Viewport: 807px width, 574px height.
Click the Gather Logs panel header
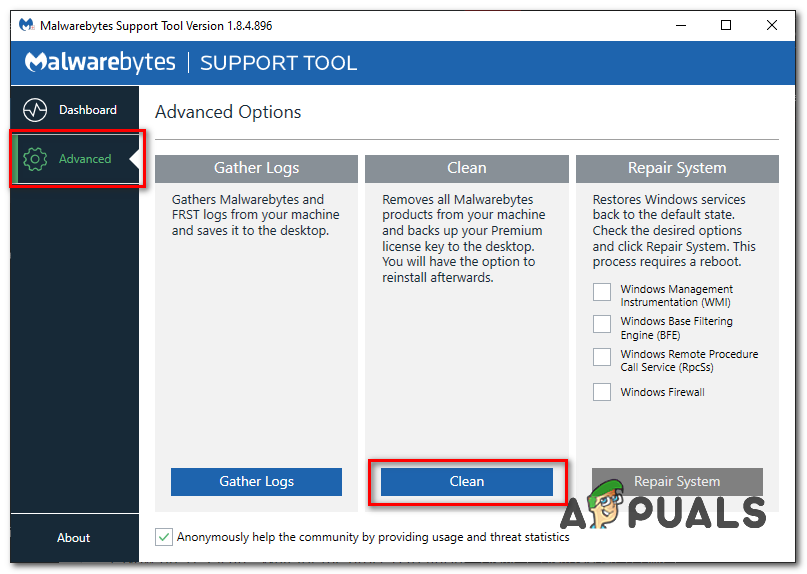click(256, 168)
